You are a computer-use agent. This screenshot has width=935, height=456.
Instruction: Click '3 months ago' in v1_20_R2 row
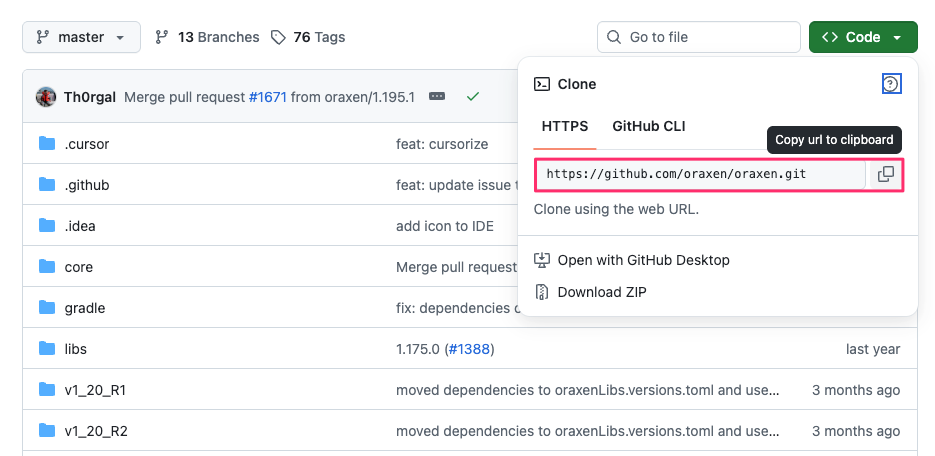click(856, 431)
